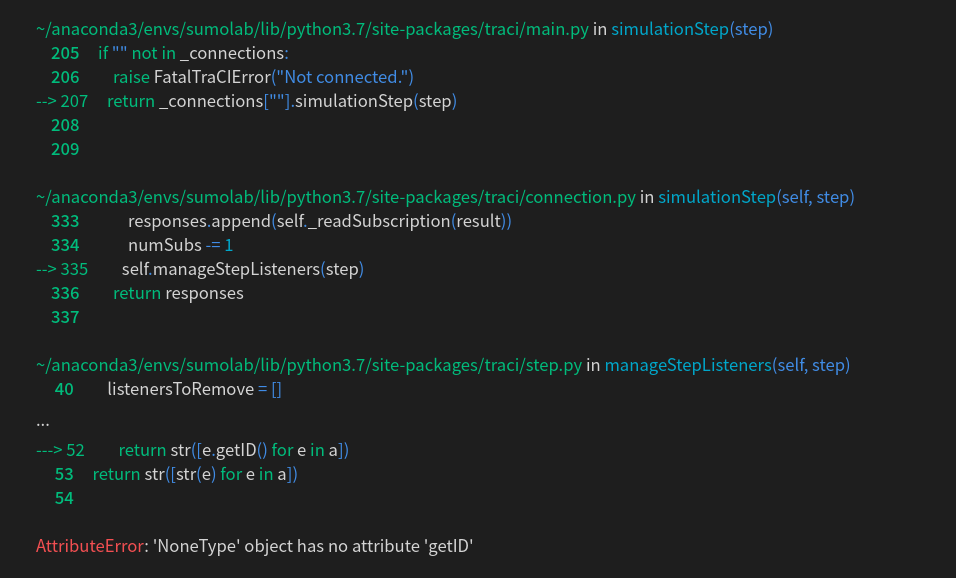Screen dimensions: 956x578
Task: Click the 'NoneType' object error message
Action: coord(313,546)
